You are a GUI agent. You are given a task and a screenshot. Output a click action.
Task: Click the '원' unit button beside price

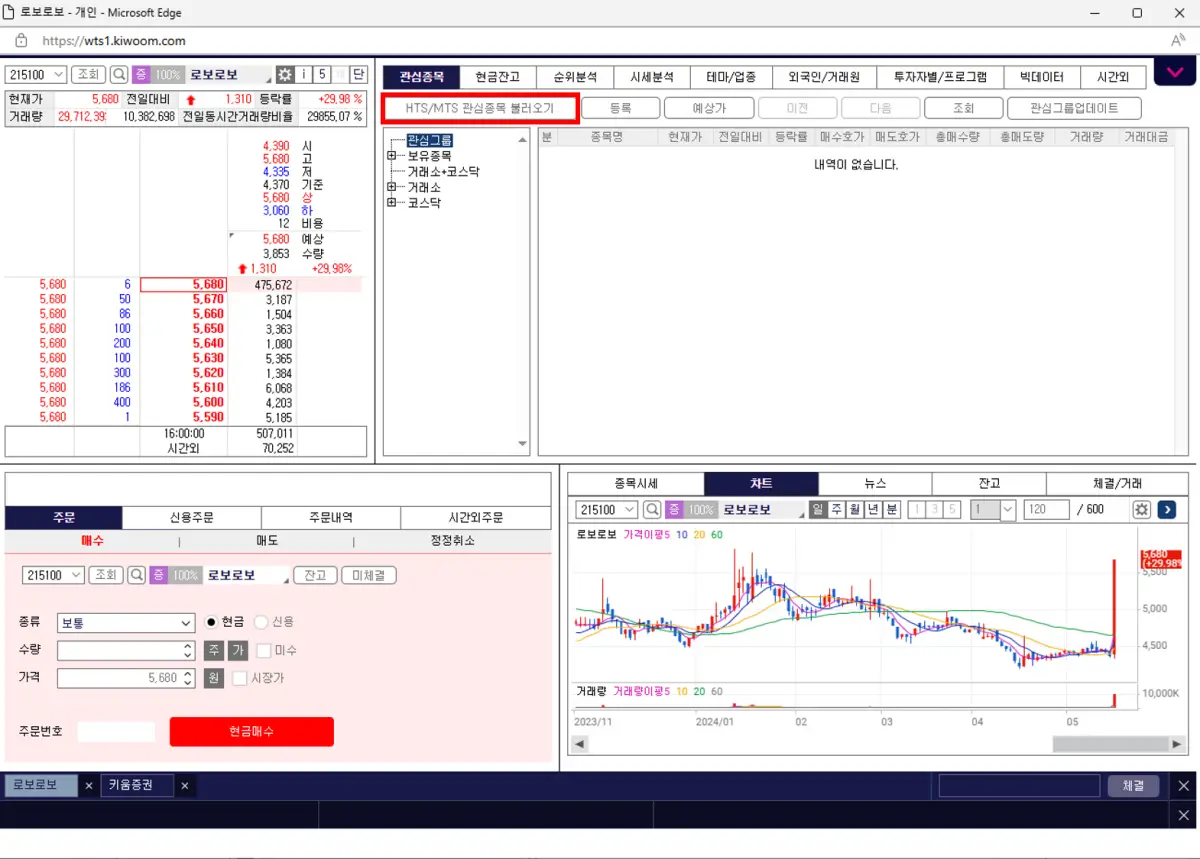click(214, 678)
